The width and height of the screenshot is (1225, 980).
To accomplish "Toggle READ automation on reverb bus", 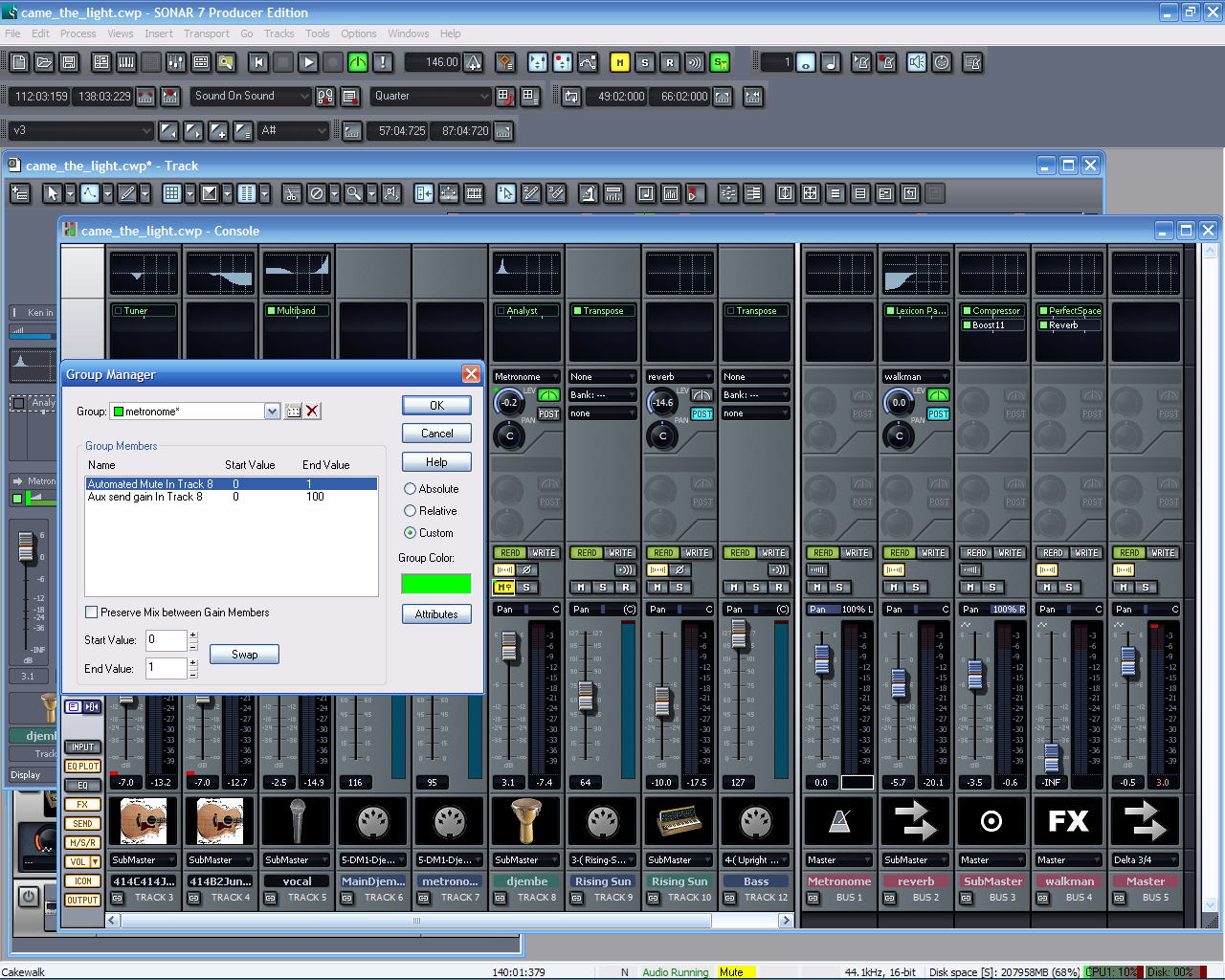I will [x=899, y=553].
